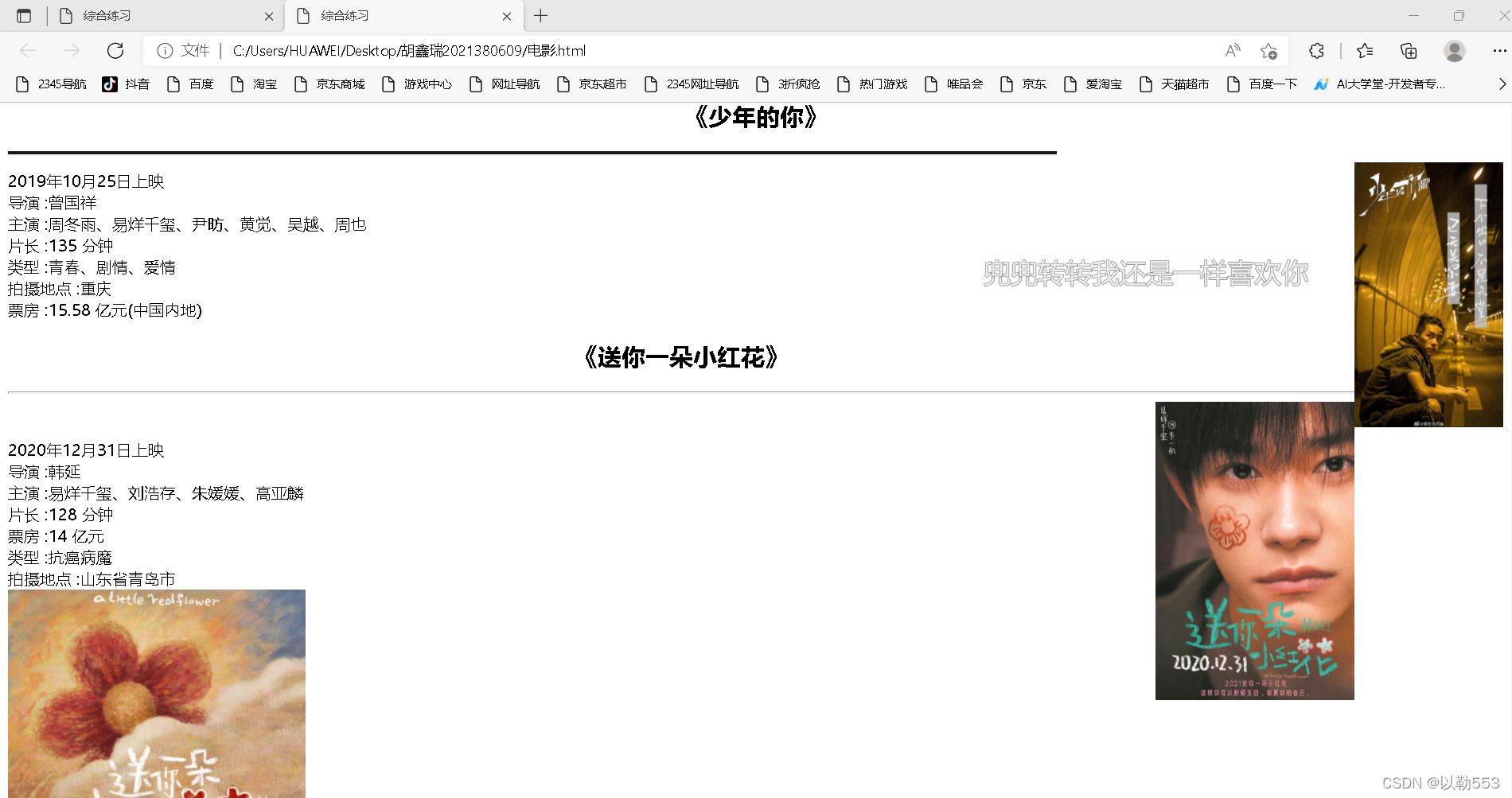Open the 爱淘宝 bookmark
The height and width of the screenshot is (798, 1512).
tap(1093, 84)
